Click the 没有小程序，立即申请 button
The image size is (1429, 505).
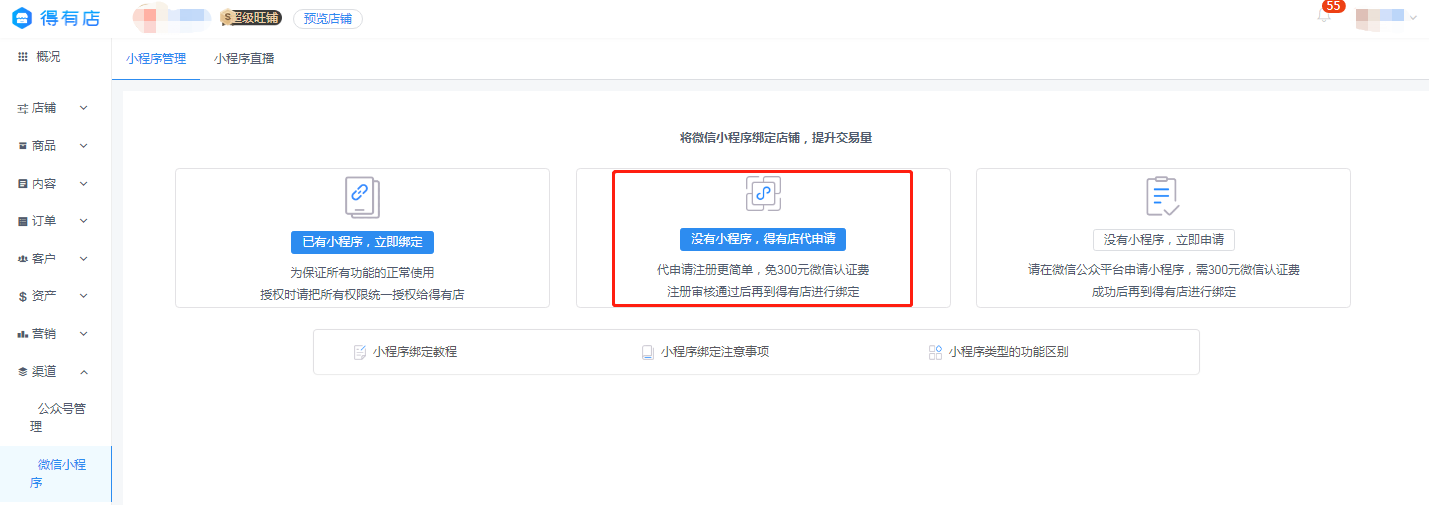pos(1163,240)
